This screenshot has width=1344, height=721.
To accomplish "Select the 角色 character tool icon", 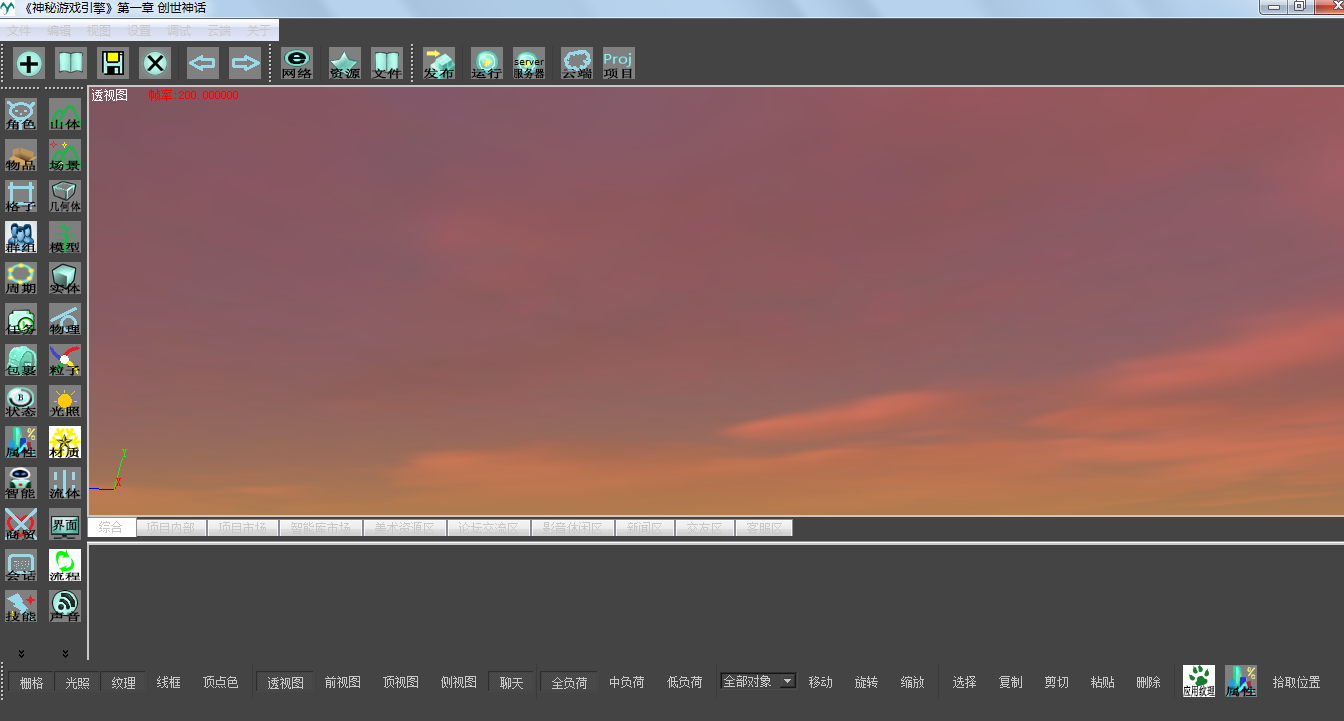I will [21, 114].
